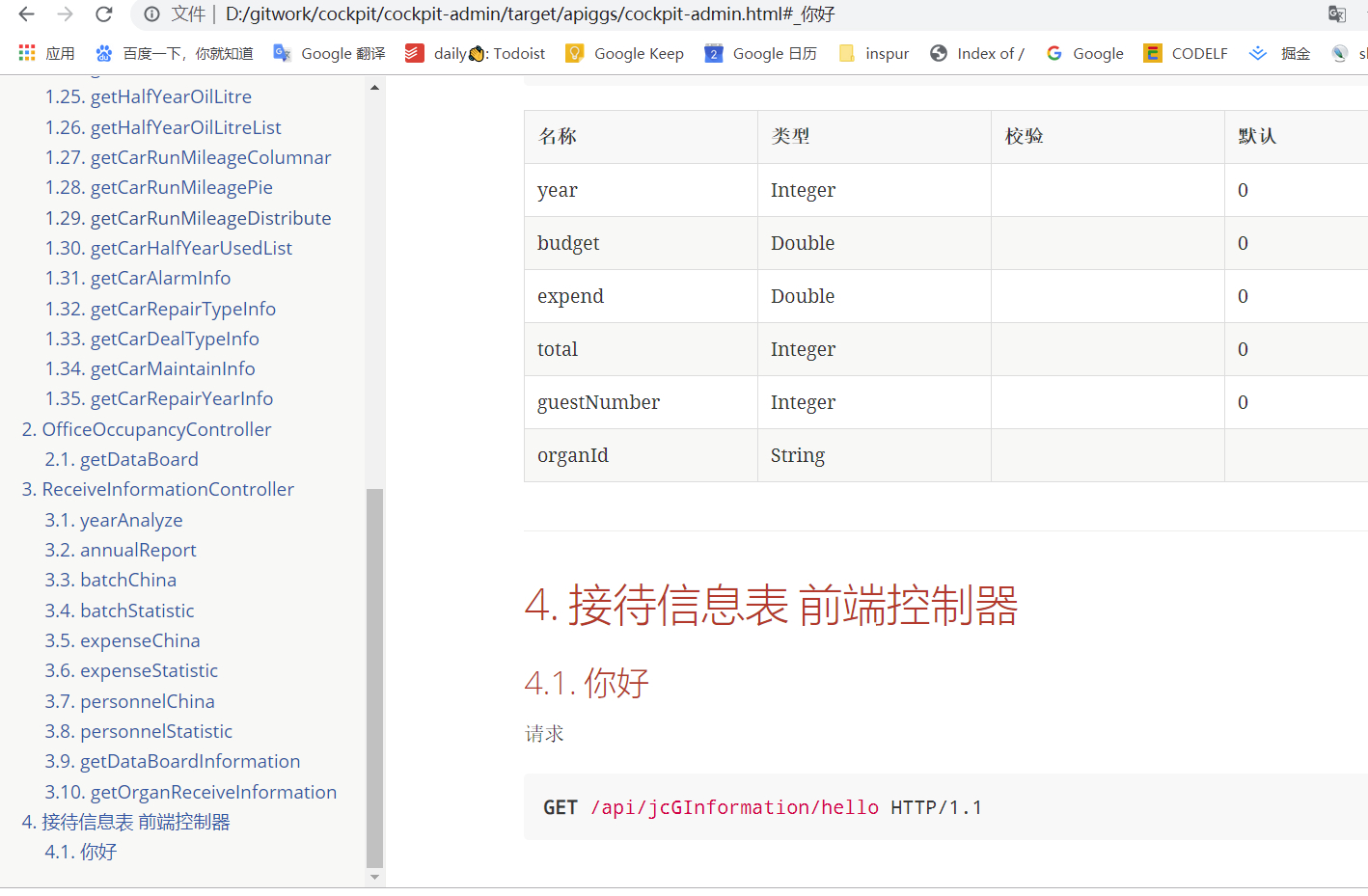Click the 掘金 bookmark icon
Viewport: 1368px width, 896px height.
(x=1257, y=53)
